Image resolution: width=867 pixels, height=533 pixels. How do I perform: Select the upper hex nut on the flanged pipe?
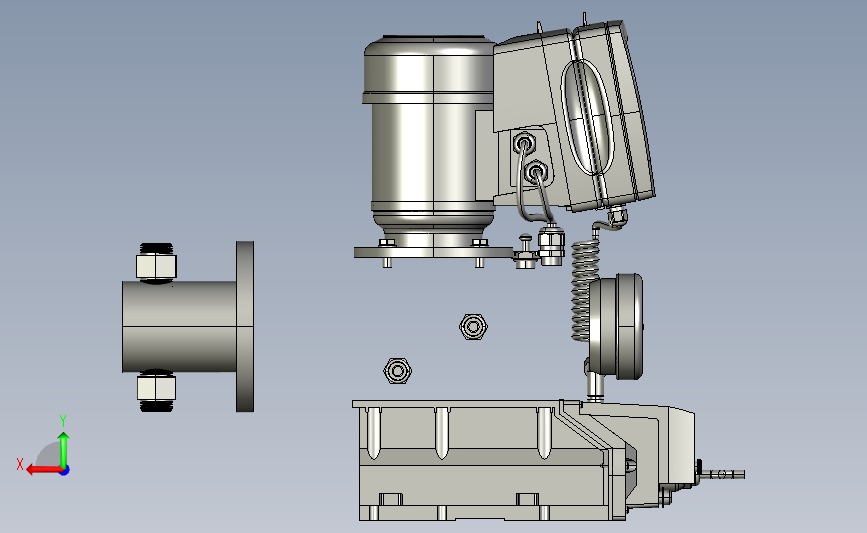(156, 266)
